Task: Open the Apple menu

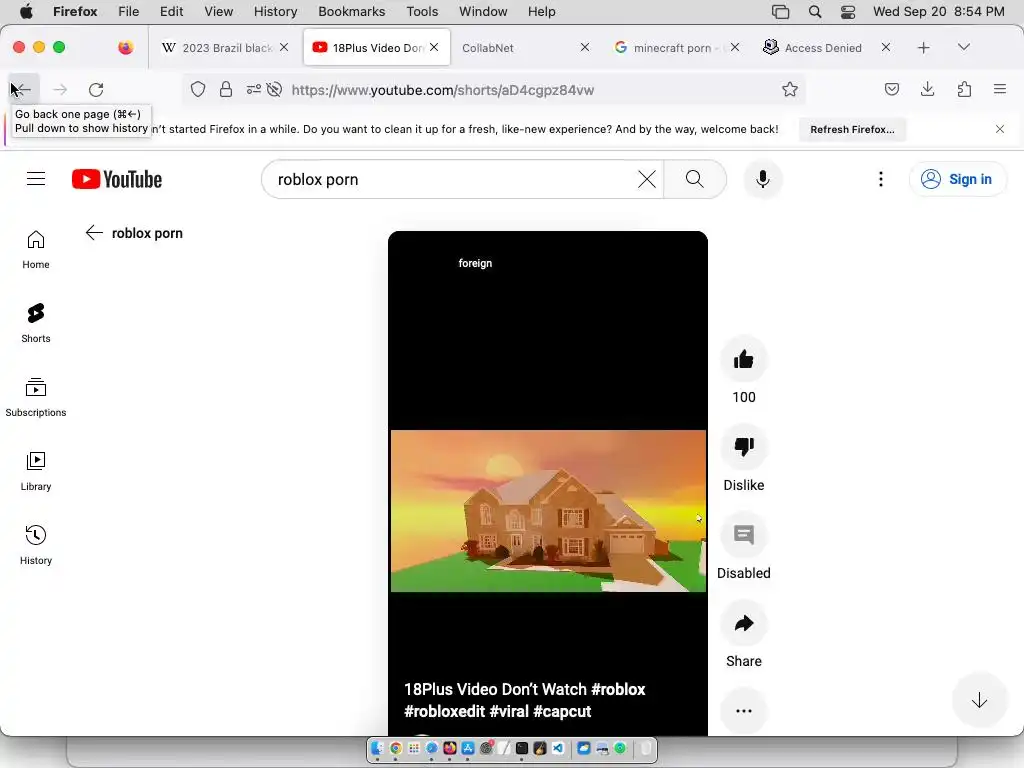Action: [27, 11]
